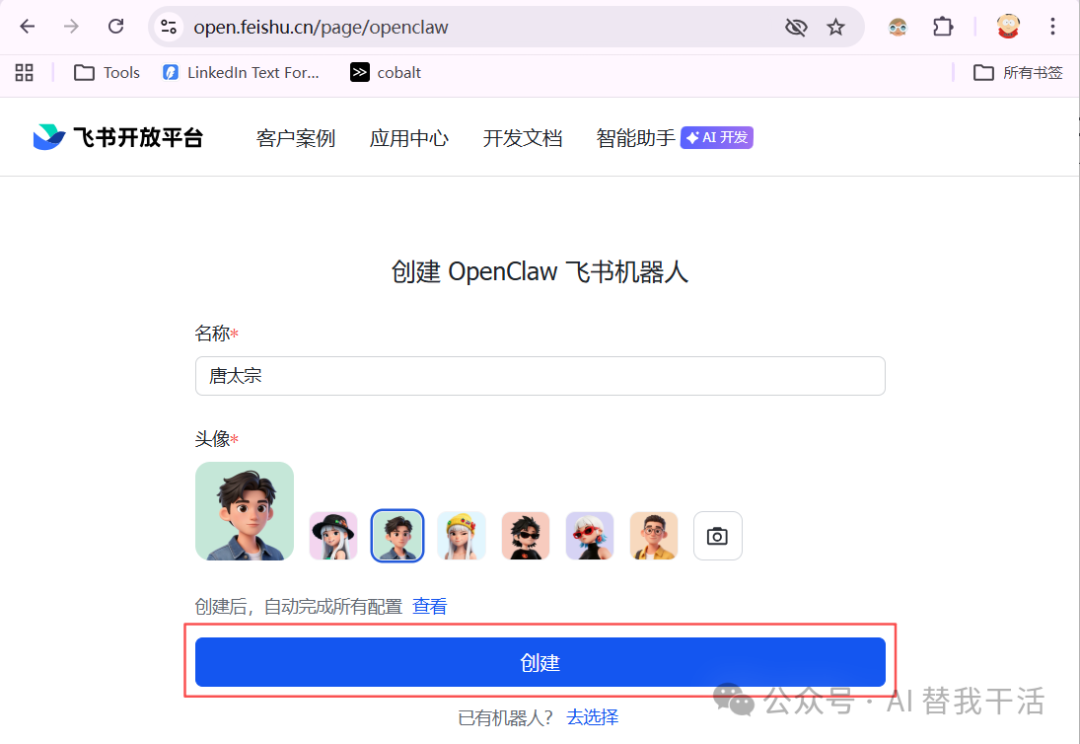Go back to previous page
This screenshot has width=1080, height=744.
pos(27,27)
